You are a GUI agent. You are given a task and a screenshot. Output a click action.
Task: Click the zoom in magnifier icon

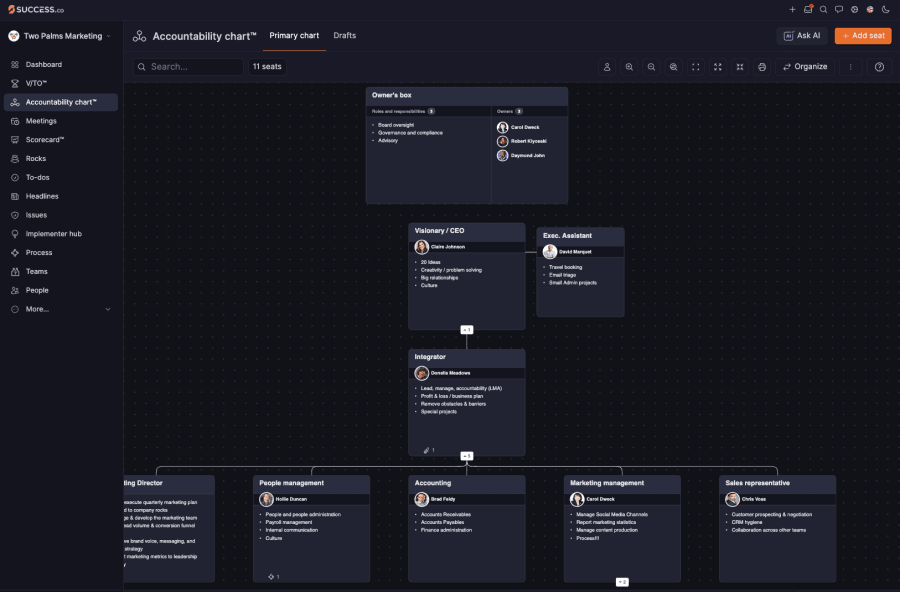coord(629,67)
